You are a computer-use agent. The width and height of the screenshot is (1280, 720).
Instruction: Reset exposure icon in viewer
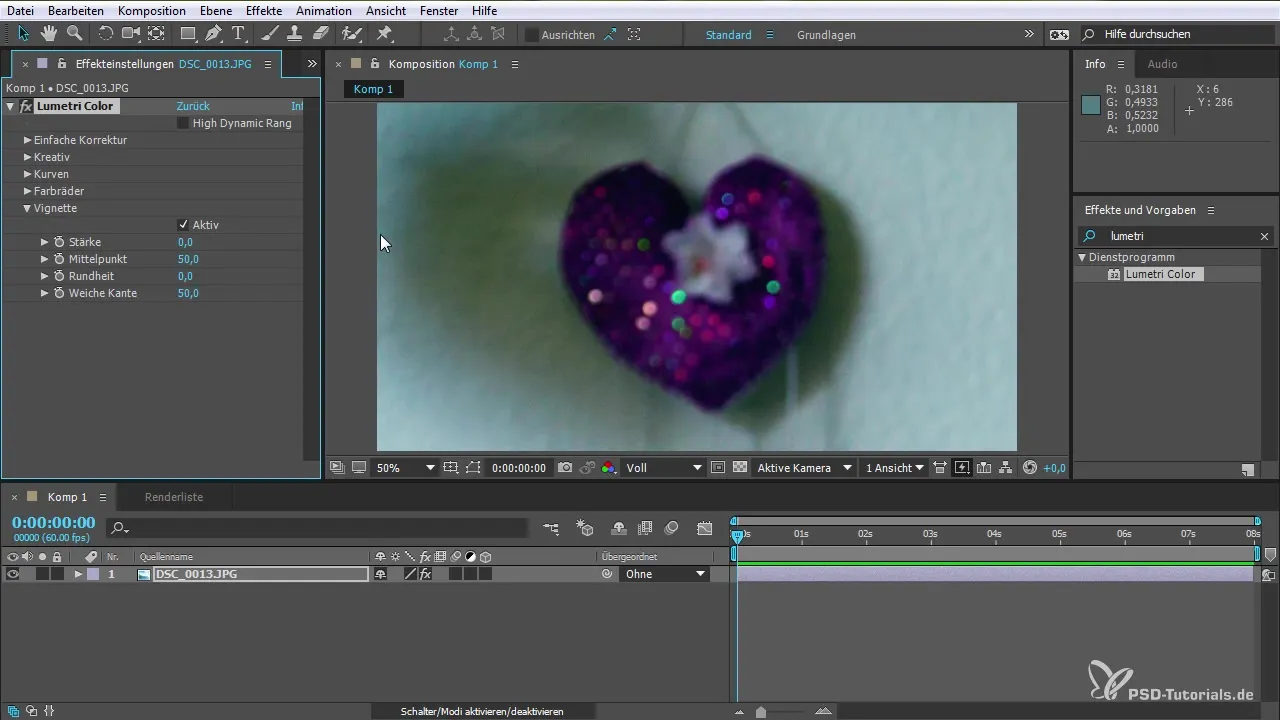pyautogui.click(x=1030, y=468)
